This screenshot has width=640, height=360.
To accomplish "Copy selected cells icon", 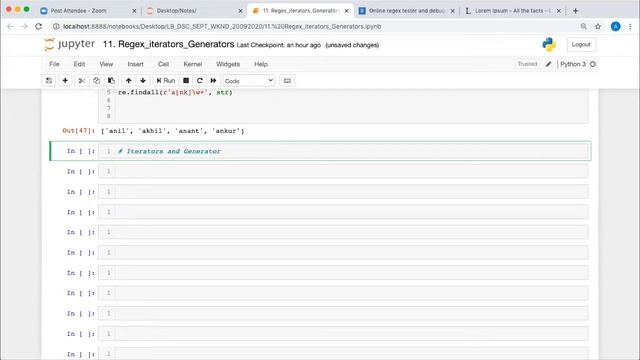I will [x=96, y=81].
